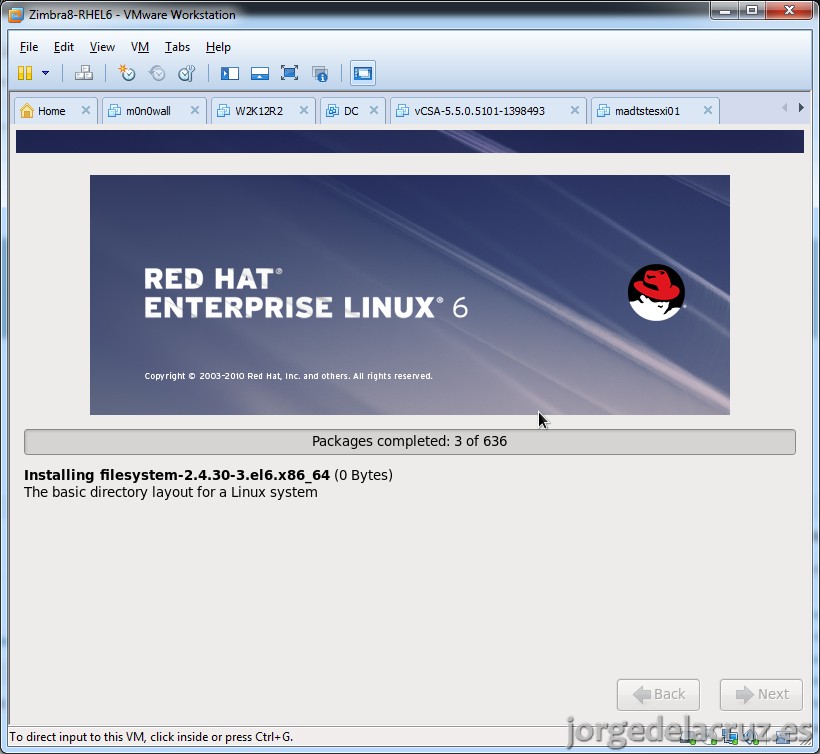Open the VM menu
The width and height of the screenshot is (820, 754).
click(140, 47)
